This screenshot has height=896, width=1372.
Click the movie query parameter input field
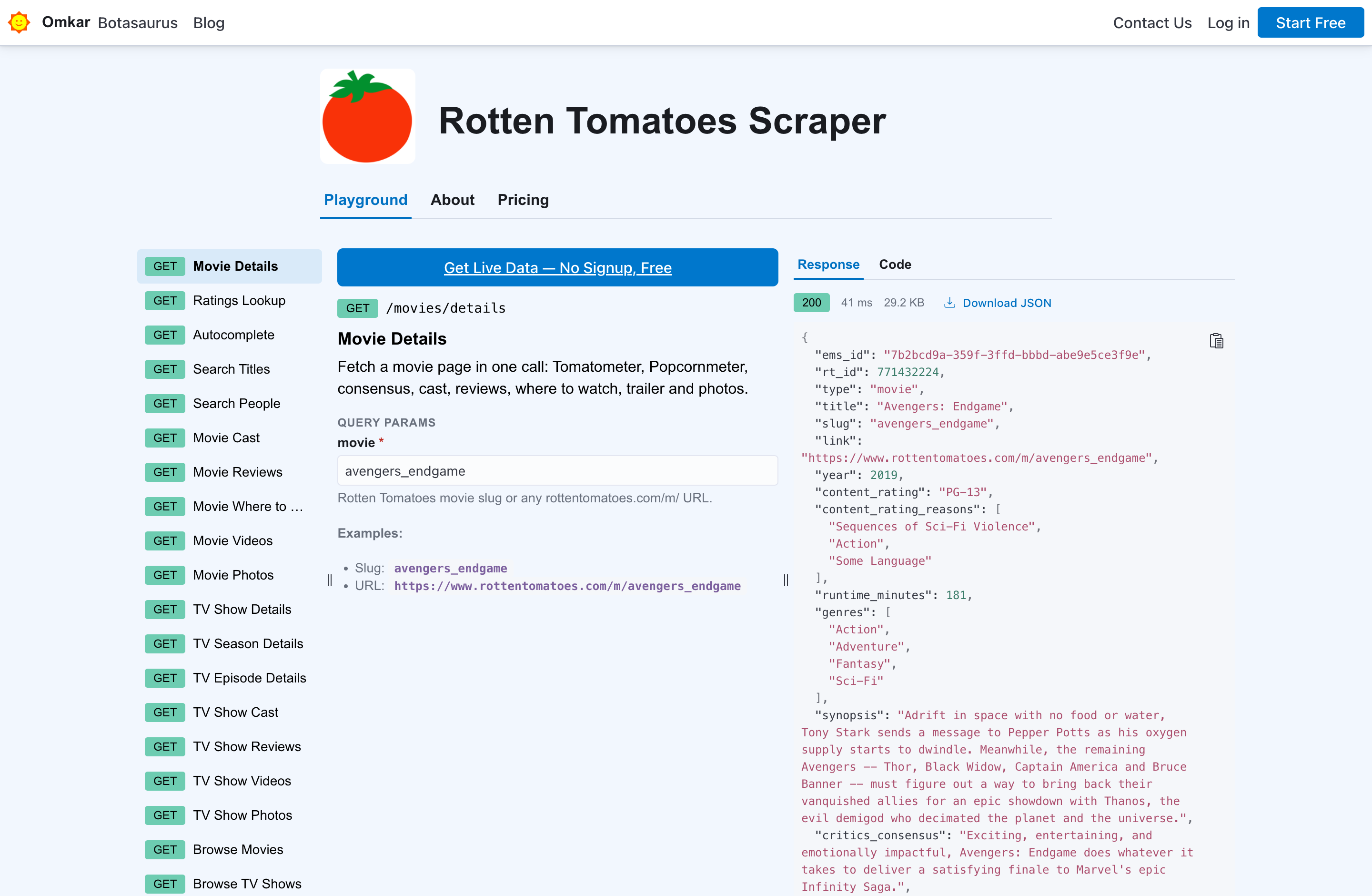557,470
